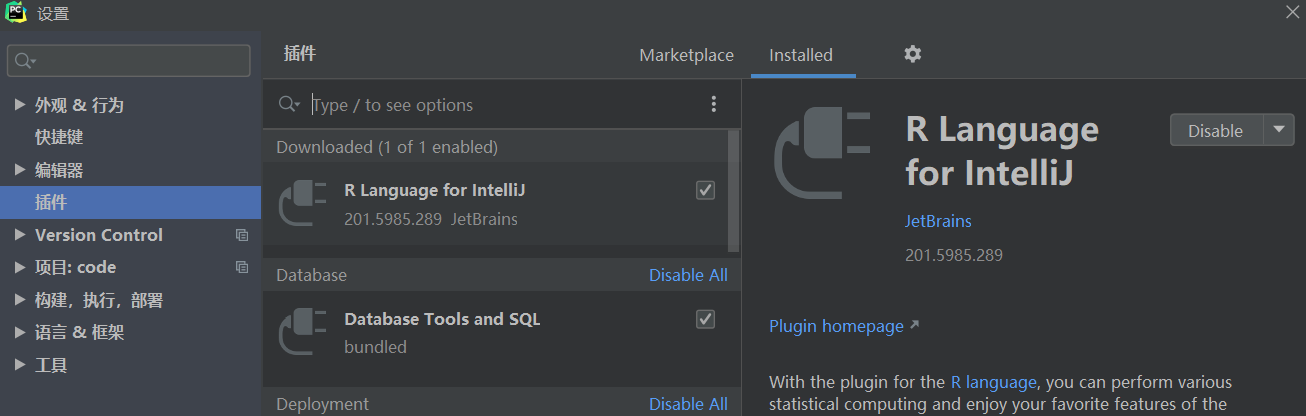Click the plugin list scrollbar
1306x416 pixels.
click(x=734, y=190)
